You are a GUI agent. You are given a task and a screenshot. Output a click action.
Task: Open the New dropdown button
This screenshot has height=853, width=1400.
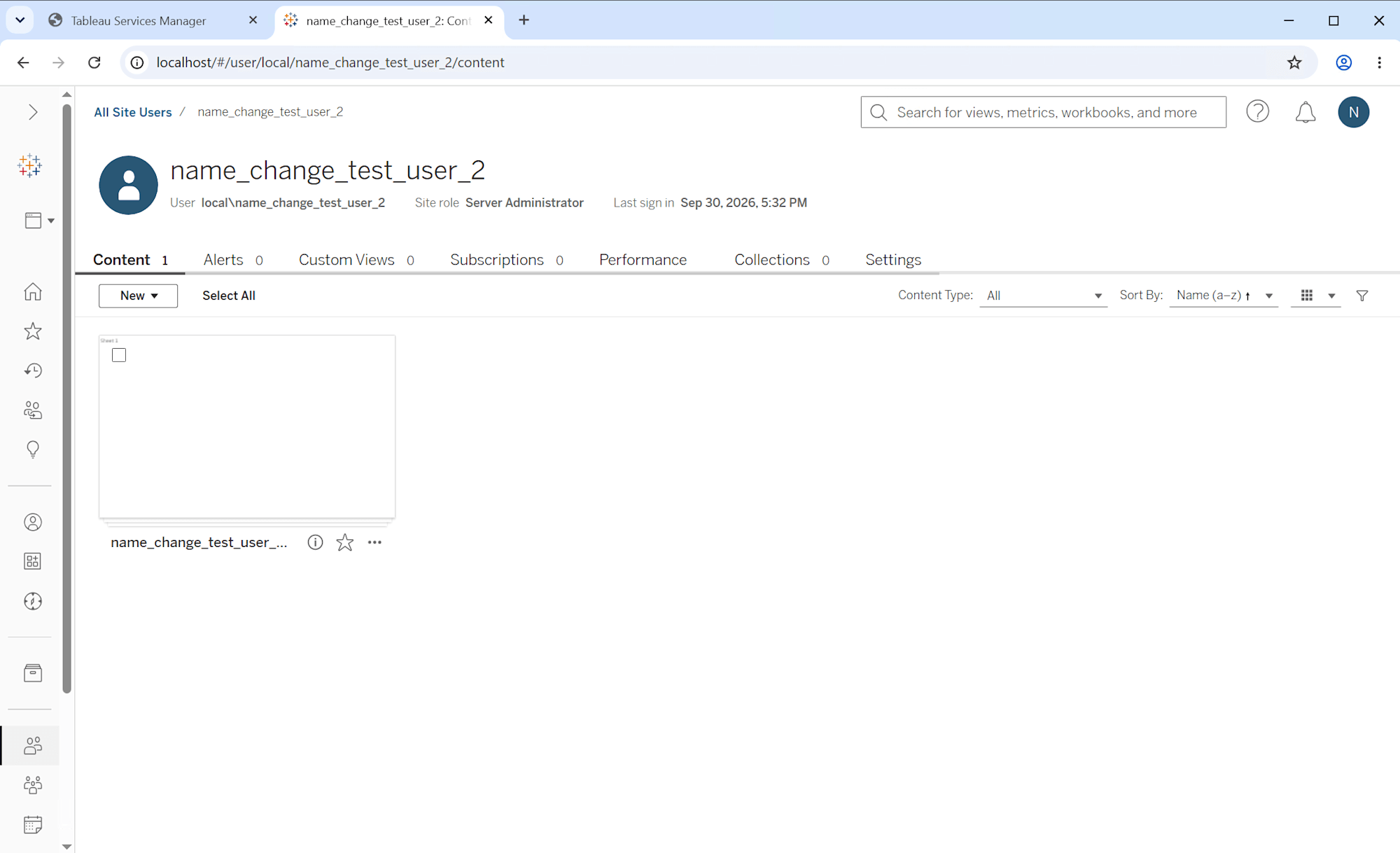138,296
